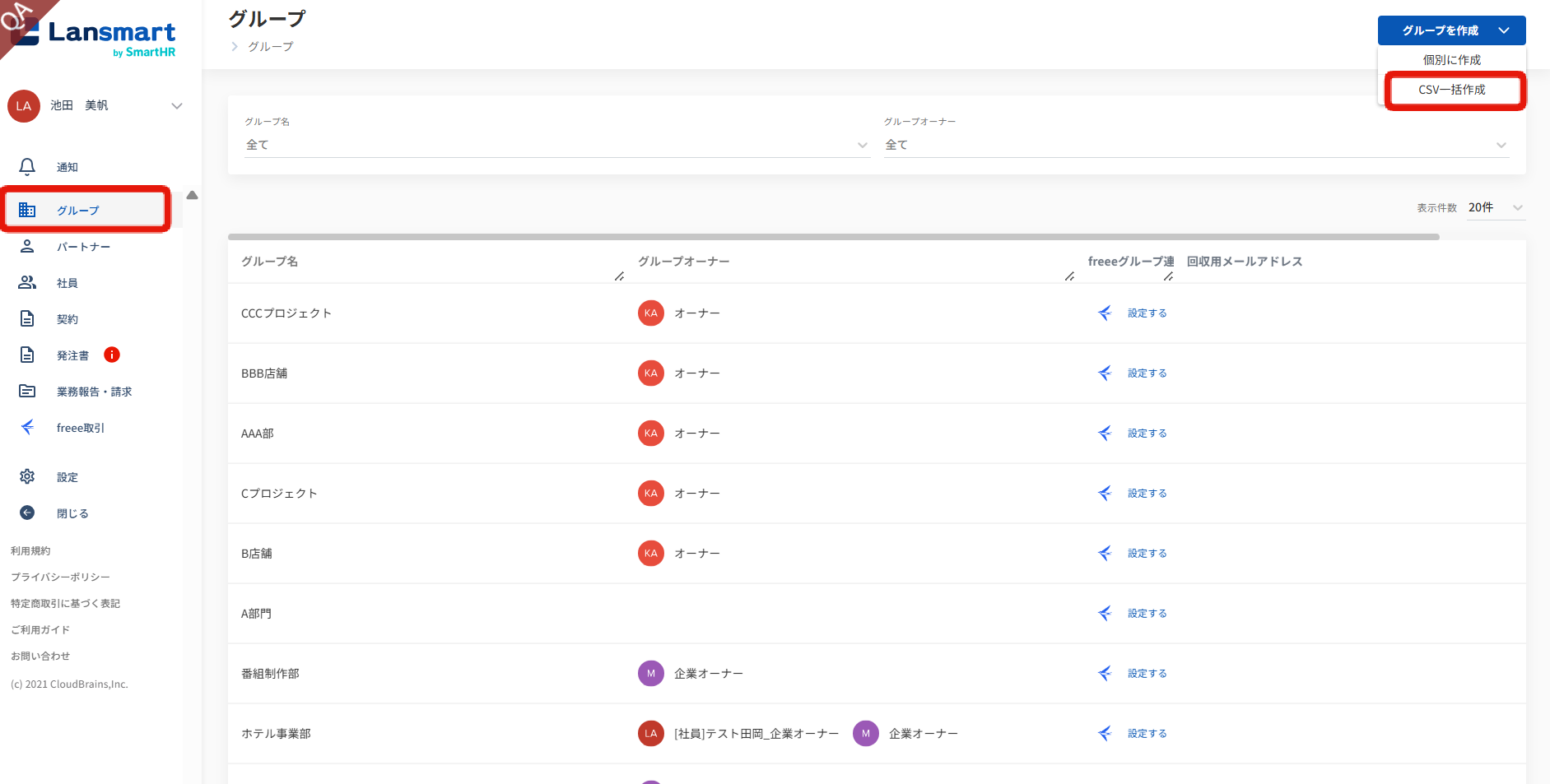Expand the 池田 美帆 user menu
This screenshot has width=1550, height=784.
[176, 105]
